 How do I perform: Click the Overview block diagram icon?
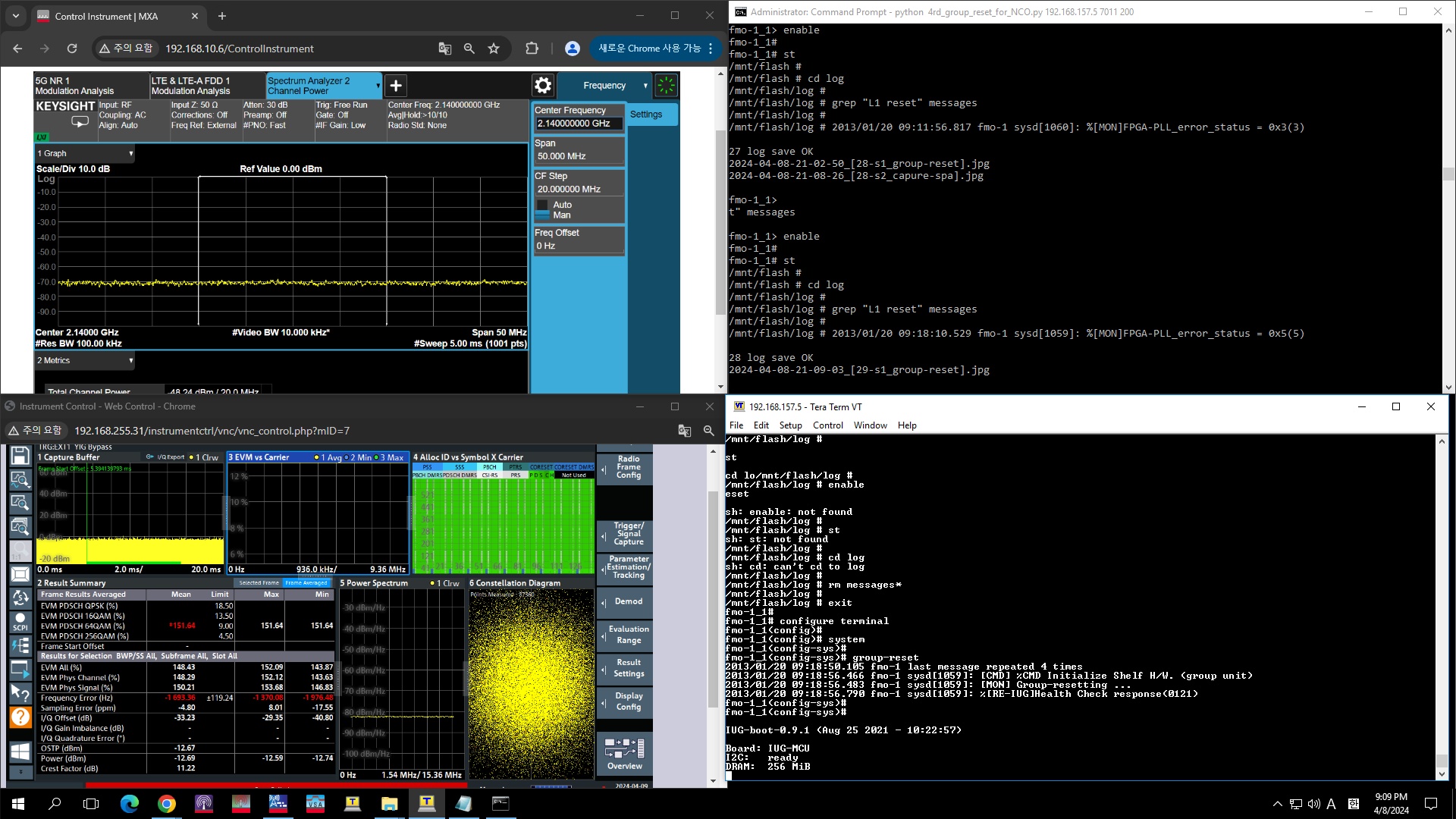625,754
